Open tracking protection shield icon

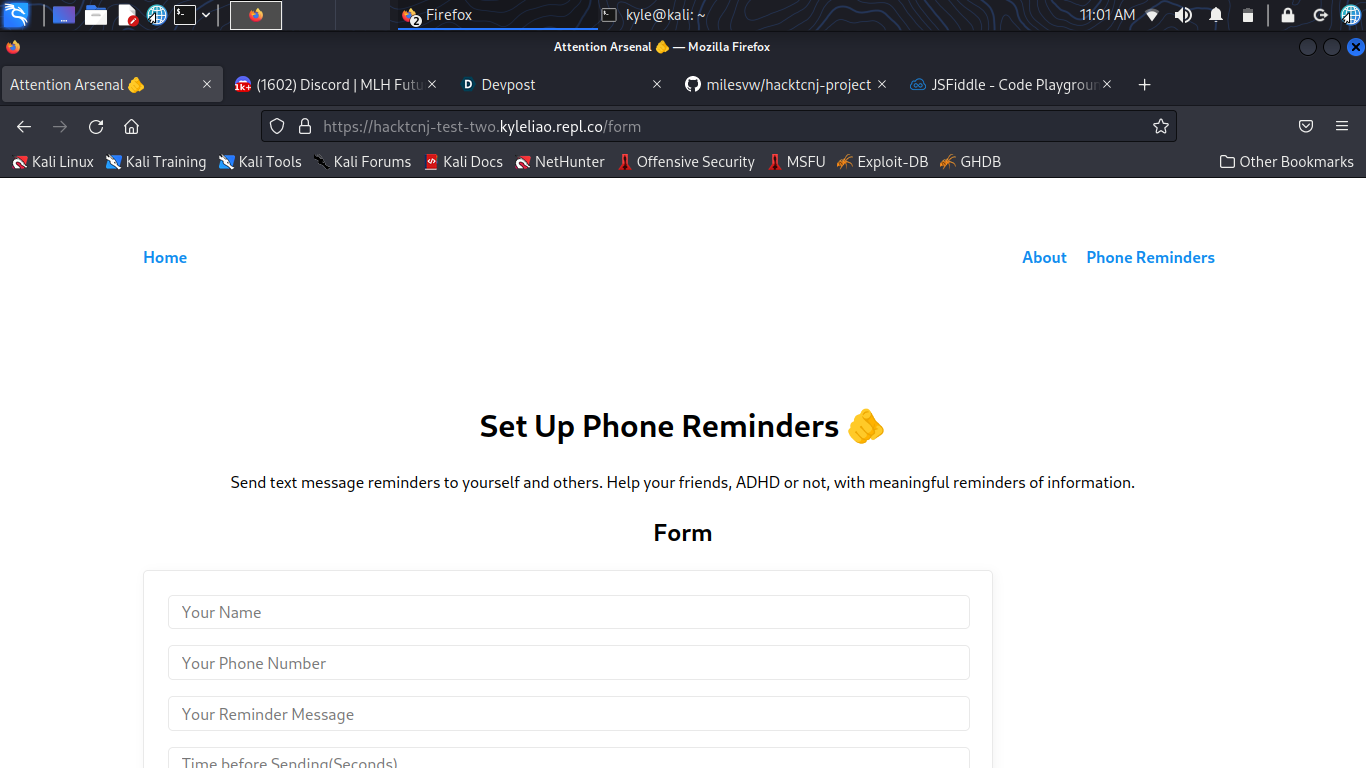tap(278, 127)
